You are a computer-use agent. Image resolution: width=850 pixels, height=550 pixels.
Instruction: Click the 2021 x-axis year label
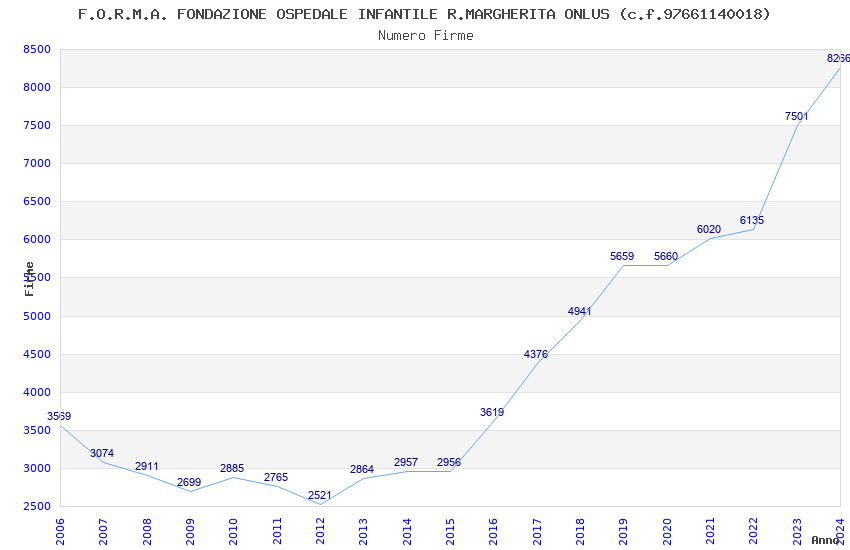[710, 531]
